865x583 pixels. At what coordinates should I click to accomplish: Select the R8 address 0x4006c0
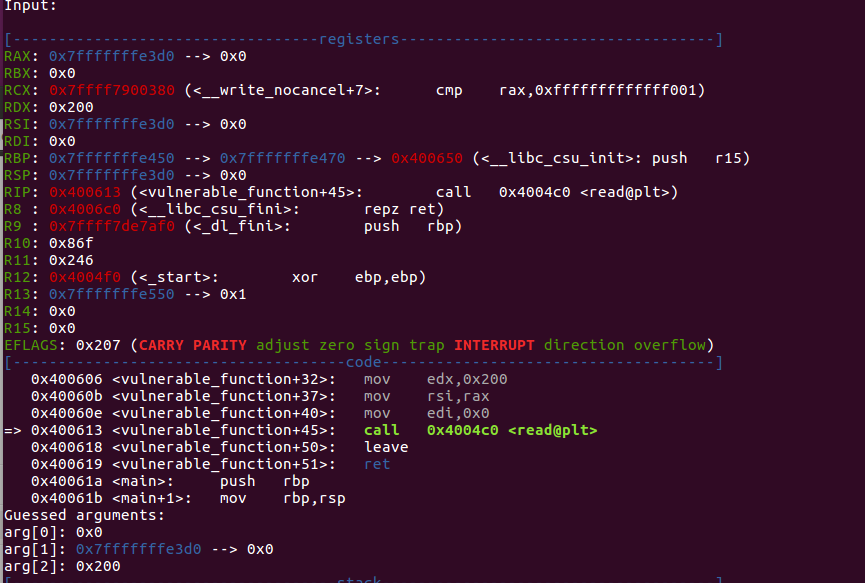(x=85, y=209)
